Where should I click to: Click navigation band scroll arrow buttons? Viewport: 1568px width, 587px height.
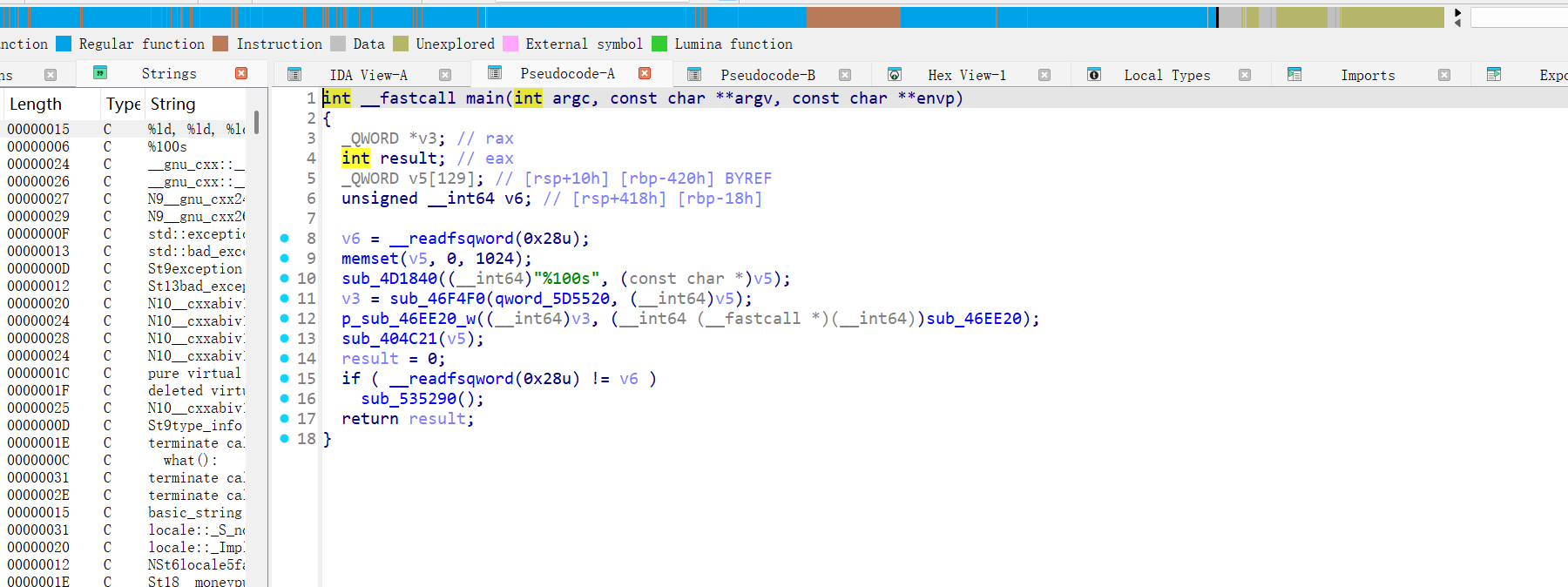pyautogui.click(x=1457, y=17)
